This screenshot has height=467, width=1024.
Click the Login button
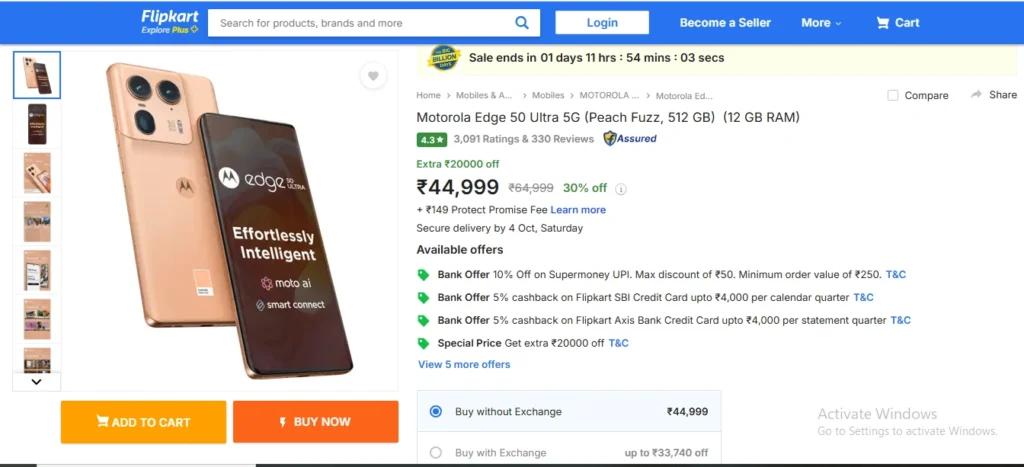602,23
